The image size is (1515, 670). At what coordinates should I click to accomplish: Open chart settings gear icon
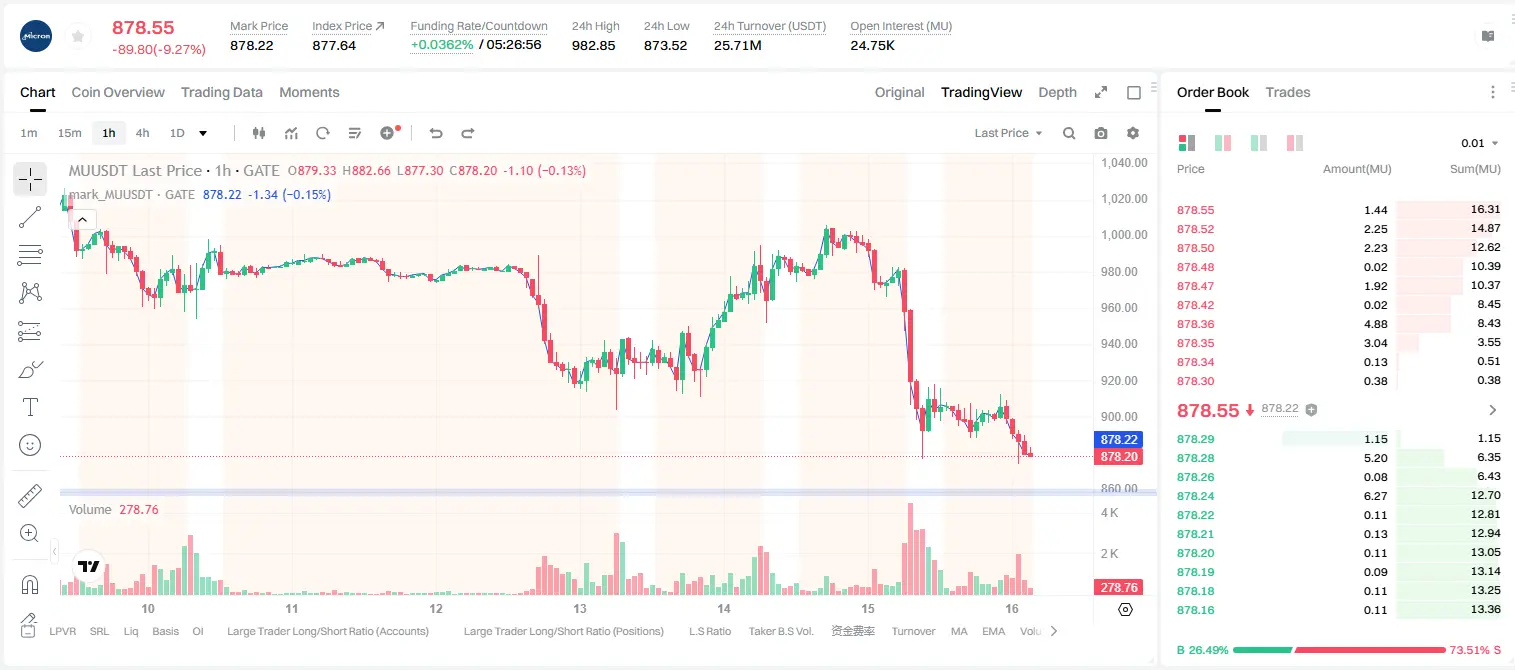[x=1133, y=133]
